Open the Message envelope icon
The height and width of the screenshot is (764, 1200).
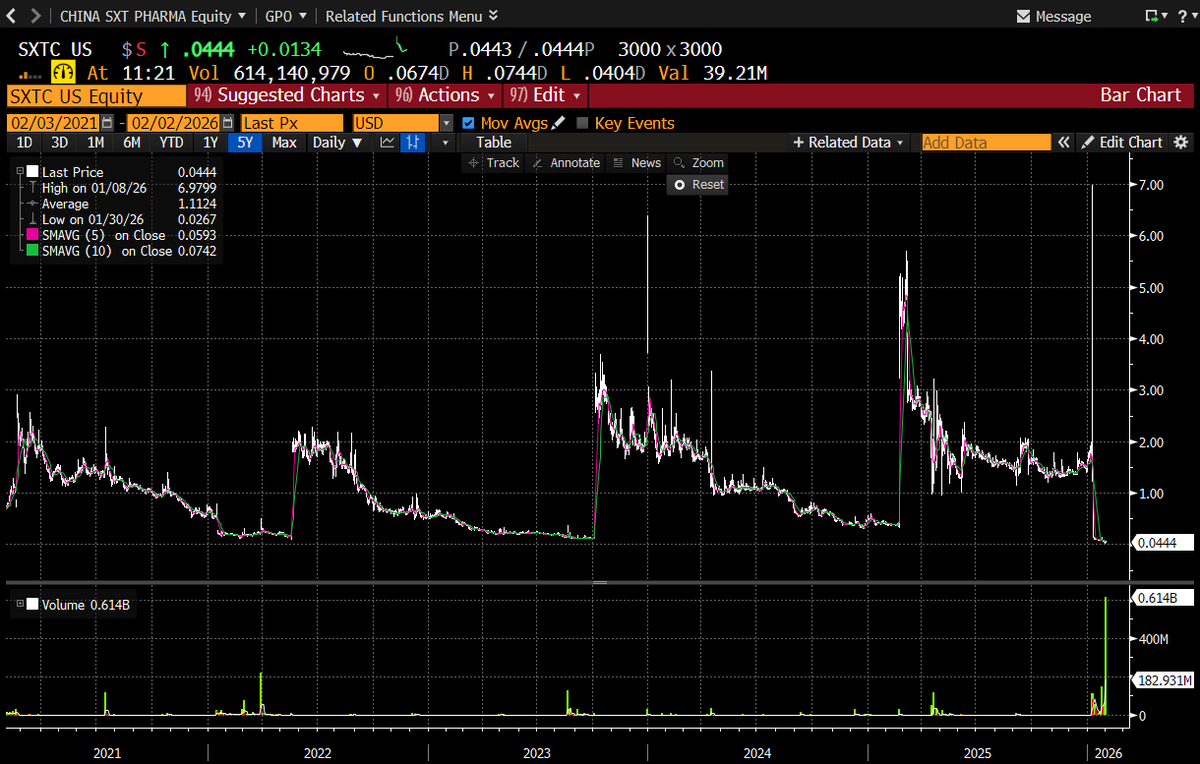[x=1023, y=16]
